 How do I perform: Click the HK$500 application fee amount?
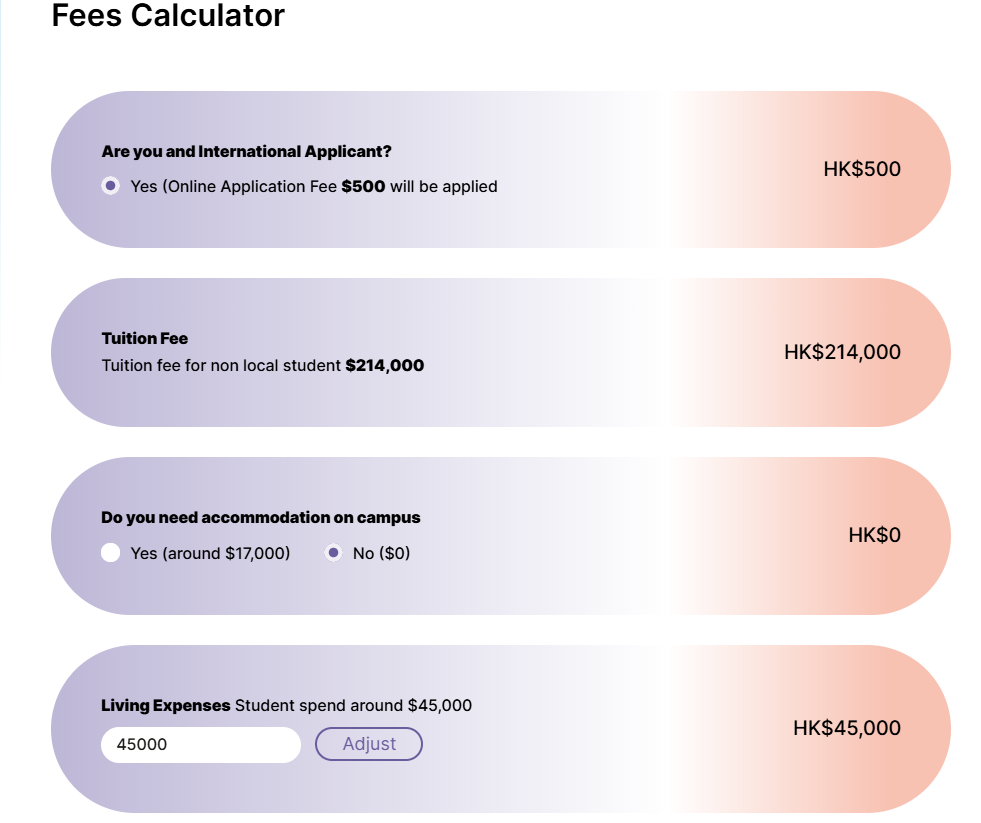(x=862, y=169)
